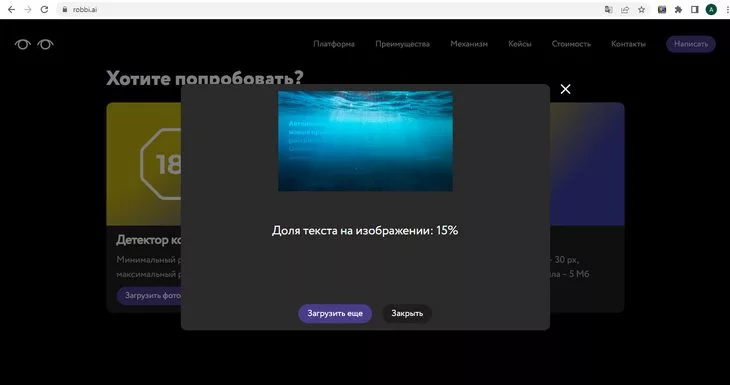Image resolution: width=730 pixels, height=385 pixels.
Task: Bookmark the page with the star icon
Action: pos(642,9)
